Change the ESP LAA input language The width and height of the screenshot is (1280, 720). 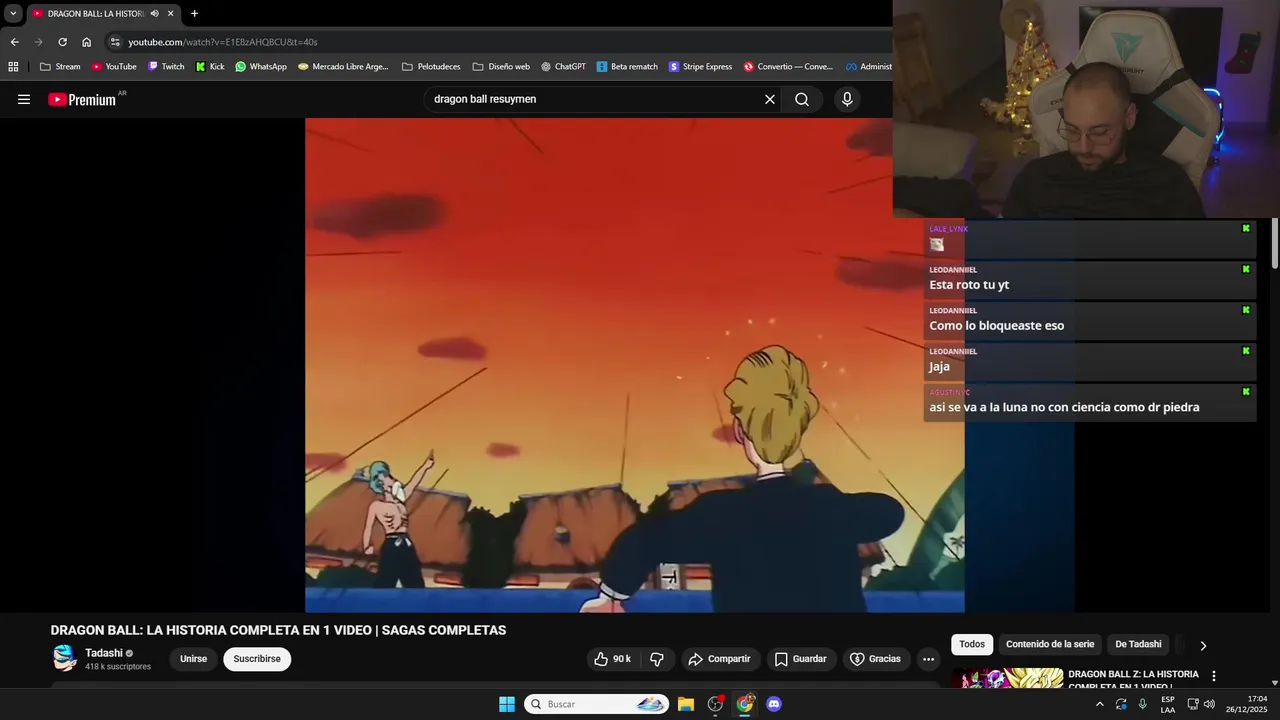click(1168, 704)
